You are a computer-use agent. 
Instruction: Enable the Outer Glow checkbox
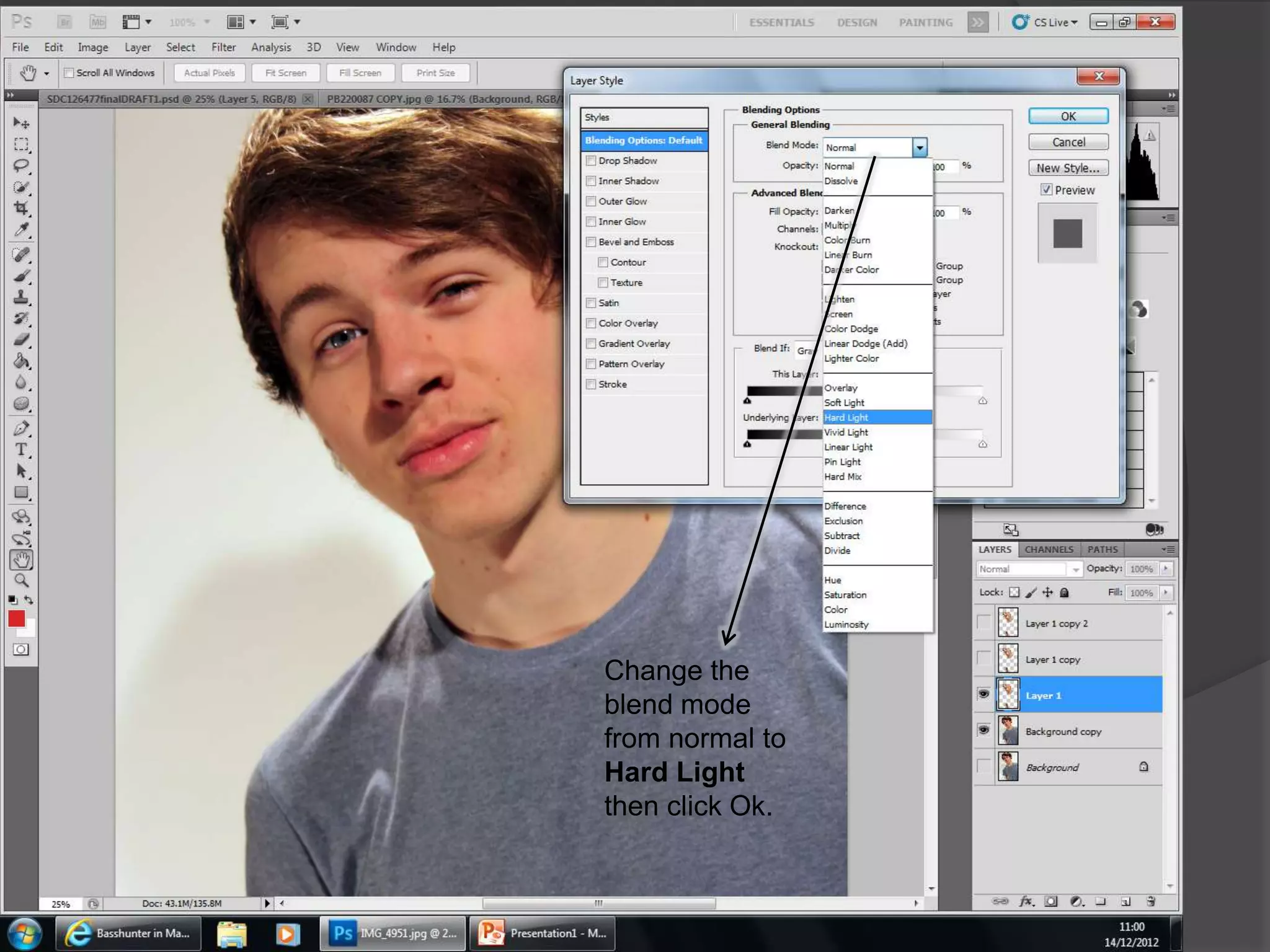(x=591, y=201)
